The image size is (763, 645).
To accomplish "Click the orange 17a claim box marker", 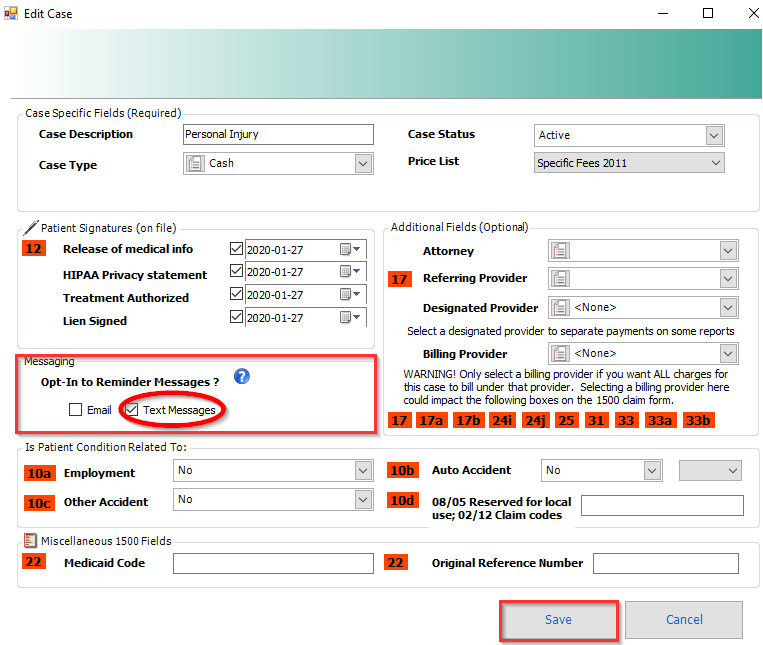I will click(432, 421).
